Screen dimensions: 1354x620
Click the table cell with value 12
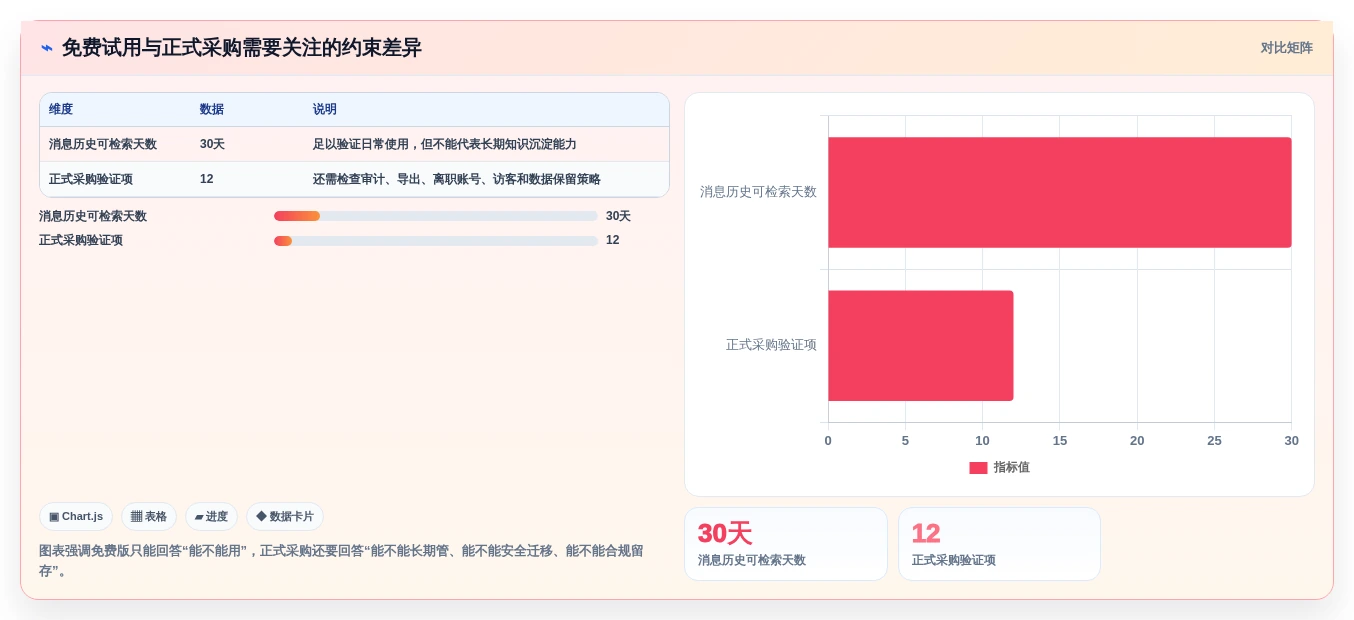point(207,179)
